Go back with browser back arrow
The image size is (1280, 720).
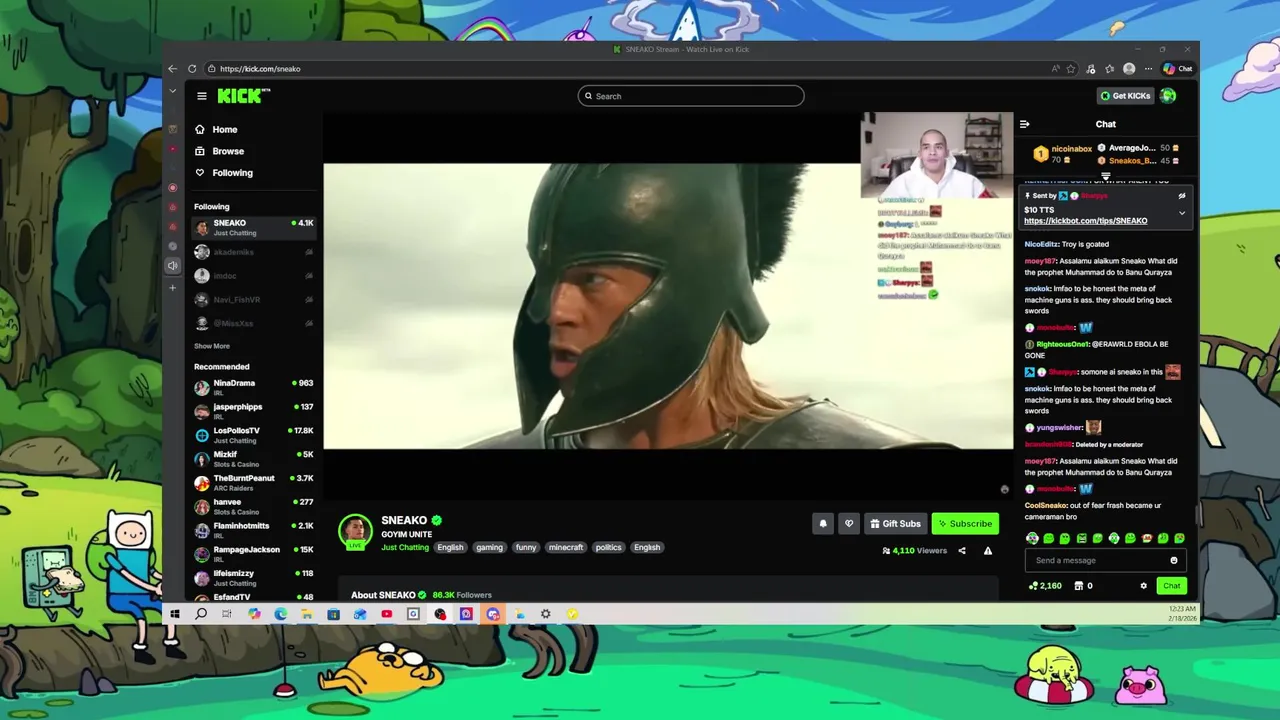point(172,69)
